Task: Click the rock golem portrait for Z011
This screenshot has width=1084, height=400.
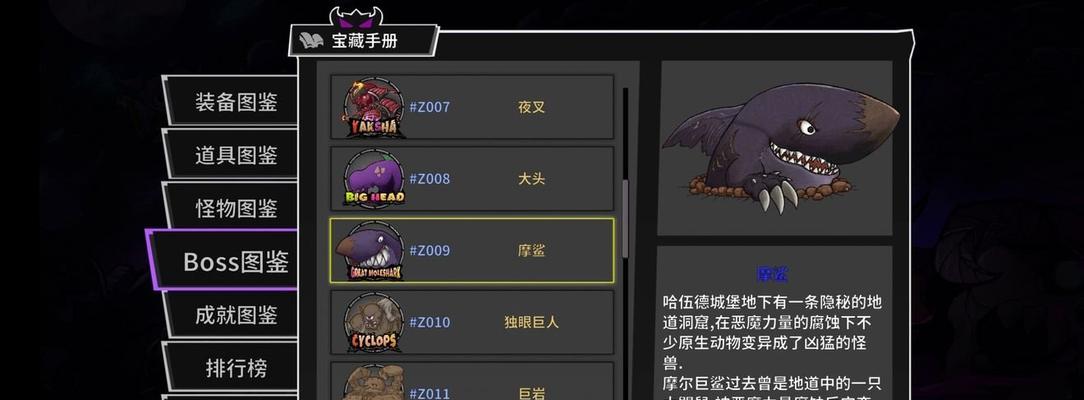Action: [x=374, y=382]
